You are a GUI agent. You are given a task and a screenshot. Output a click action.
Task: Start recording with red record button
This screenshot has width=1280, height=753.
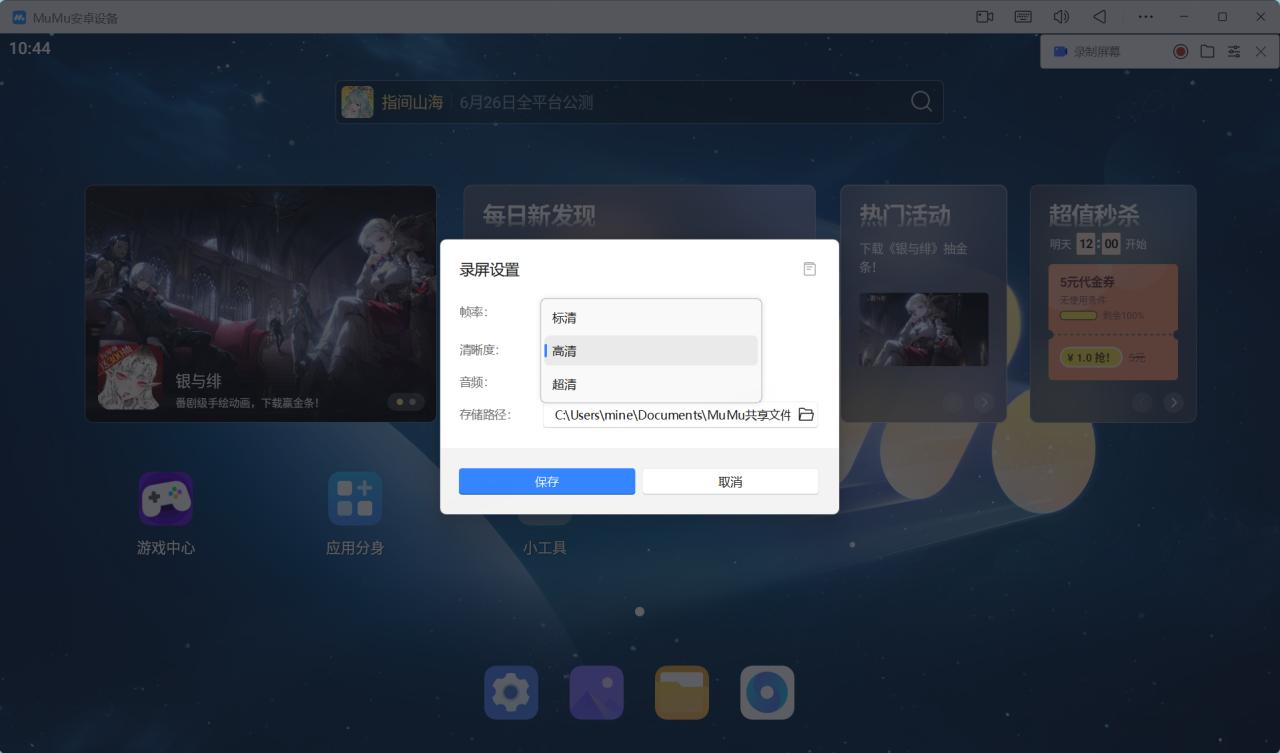[x=1181, y=52]
